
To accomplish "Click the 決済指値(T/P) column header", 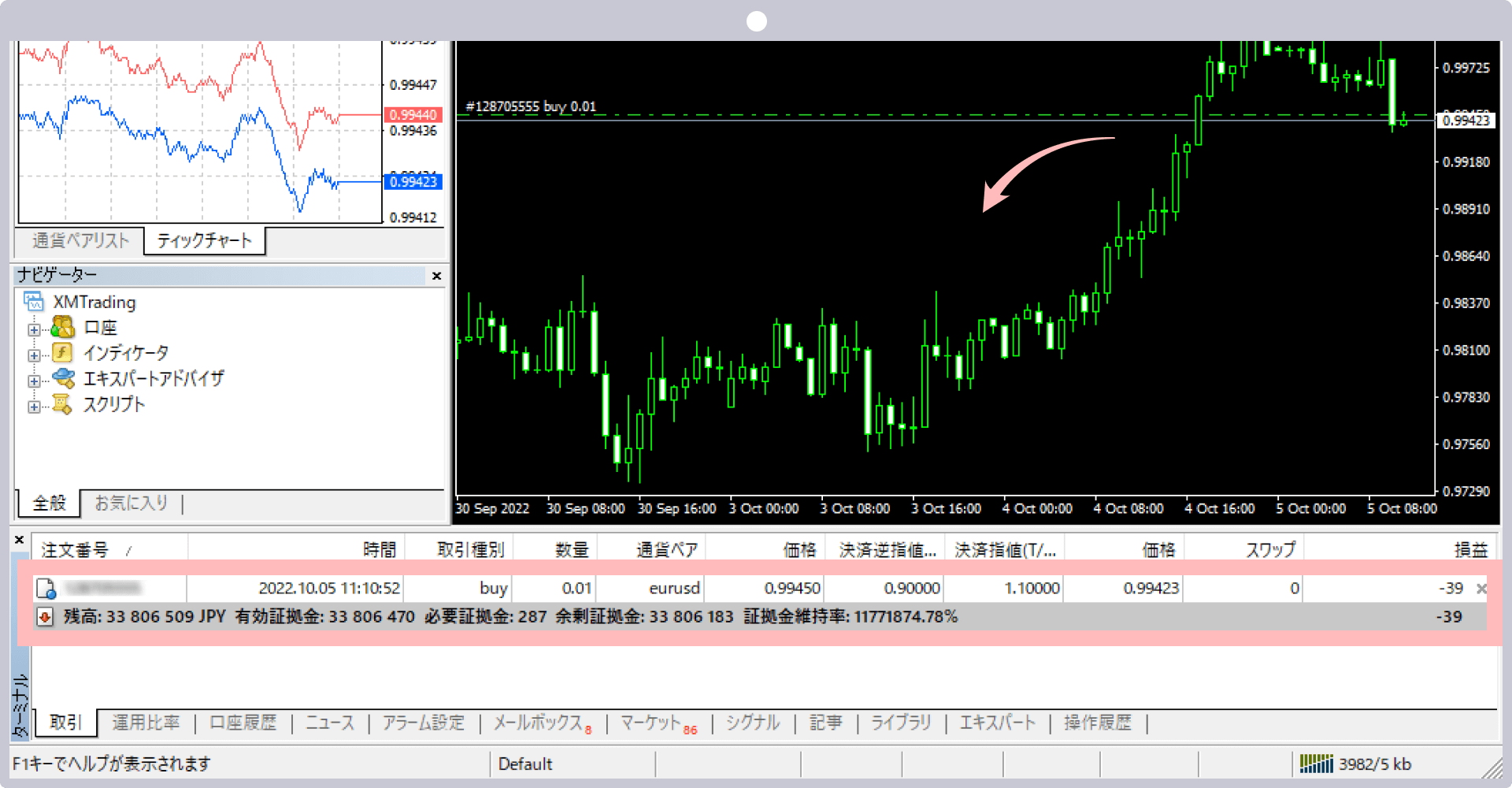I will point(1004,549).
